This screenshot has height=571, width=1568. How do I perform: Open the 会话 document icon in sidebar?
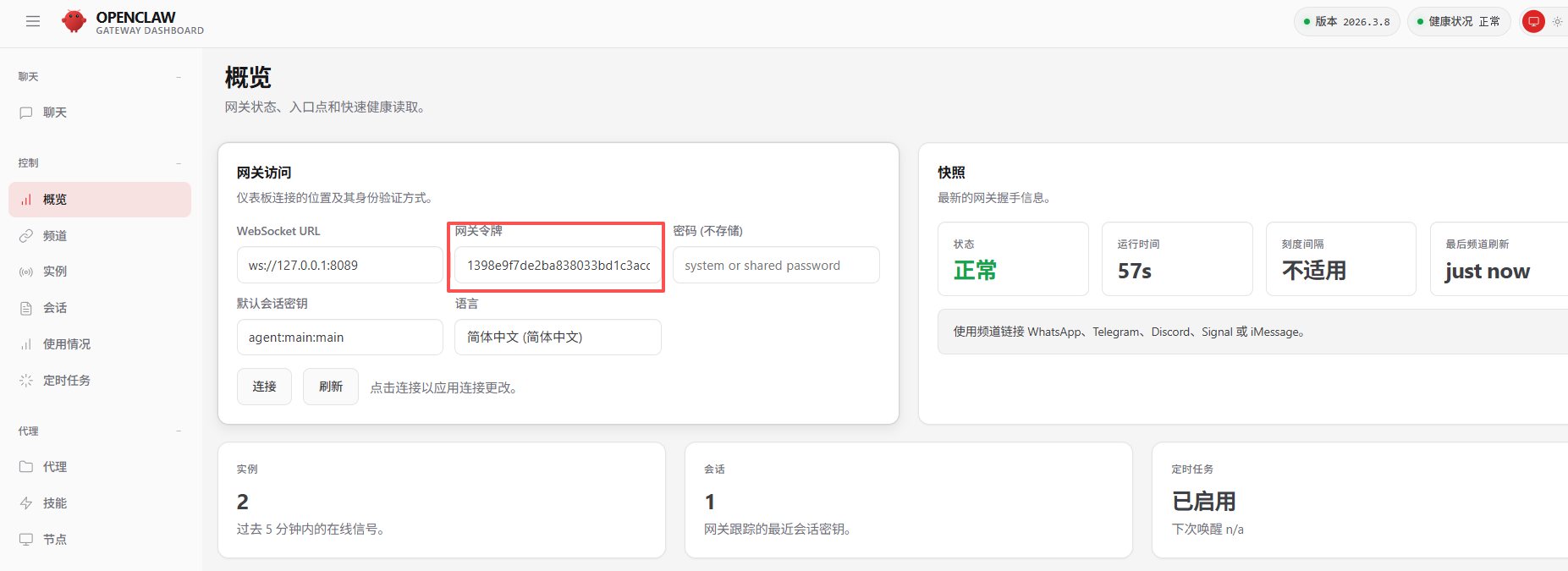tap(26, 308)
